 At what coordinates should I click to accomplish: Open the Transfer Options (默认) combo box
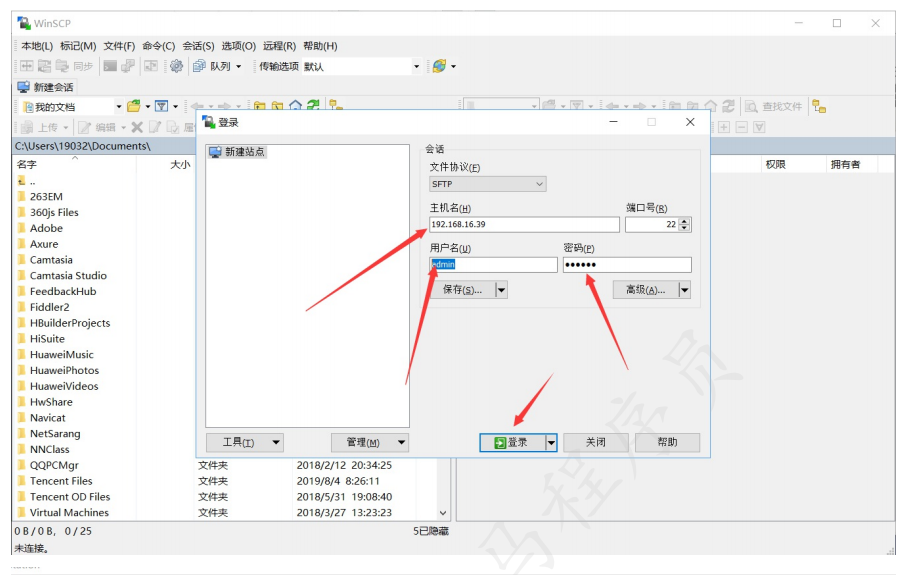[361, 67]
